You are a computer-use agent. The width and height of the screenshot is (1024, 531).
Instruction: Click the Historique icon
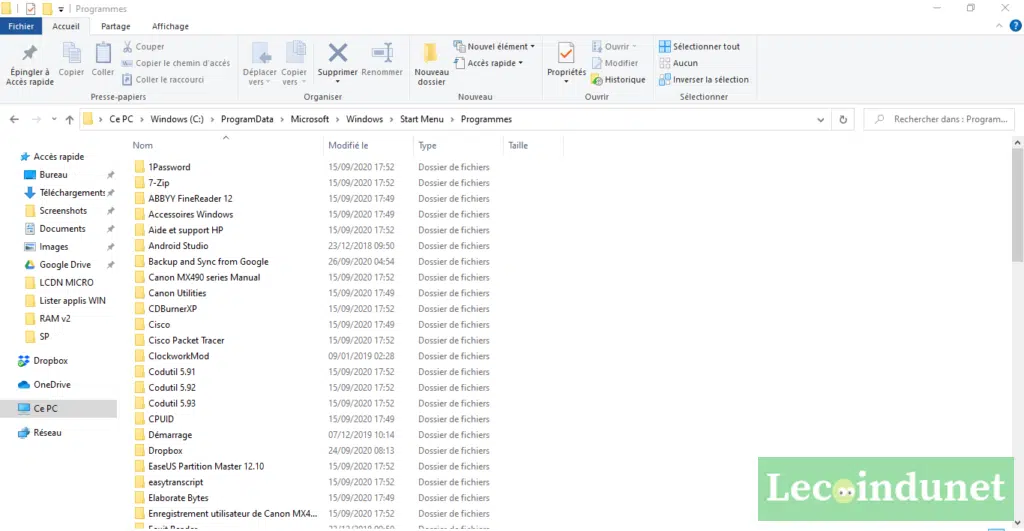(596, 80)
